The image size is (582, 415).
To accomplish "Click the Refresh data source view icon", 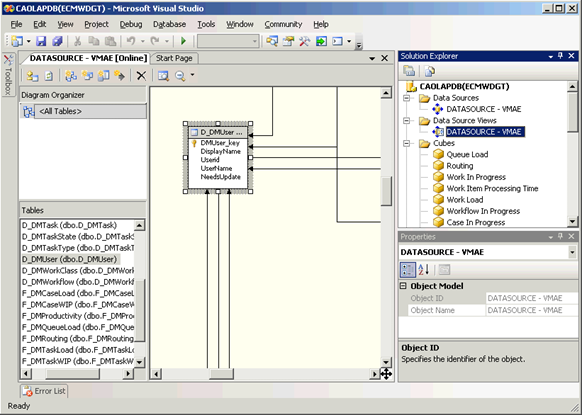I will 49,76.
